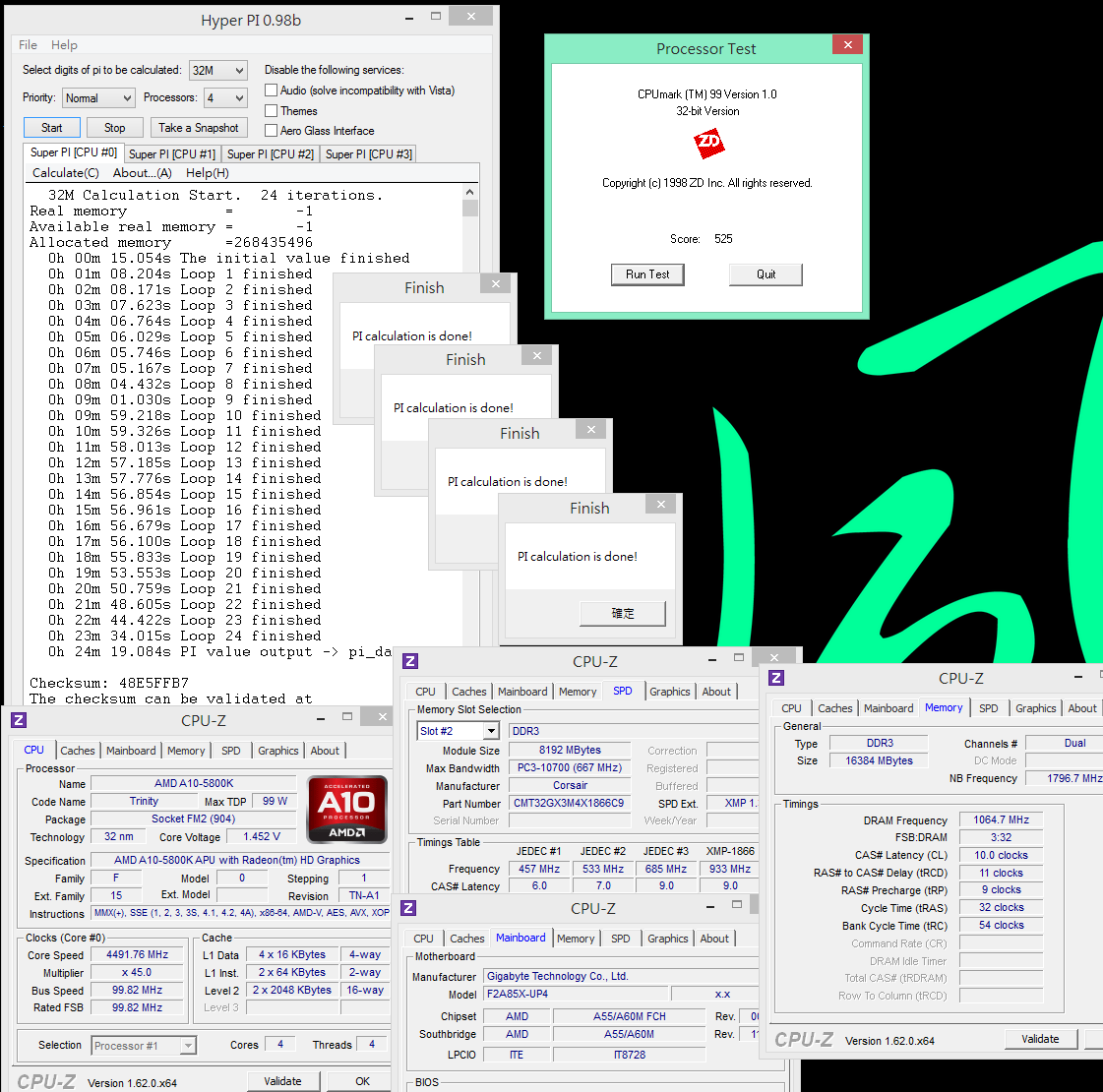Click the CPU-Z icon of Mainboard window

pos(408,908)
